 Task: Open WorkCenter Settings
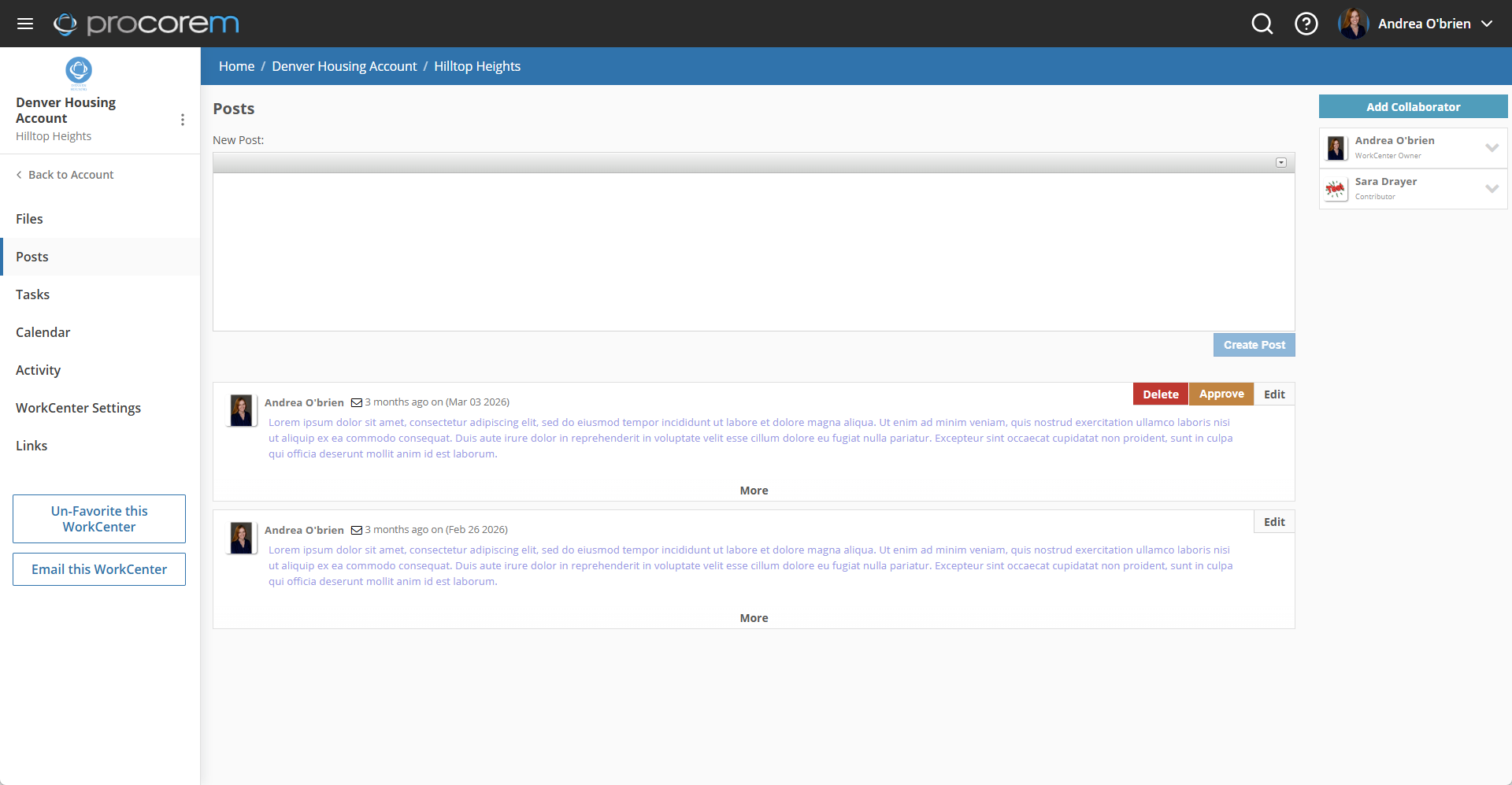point(100,408)
